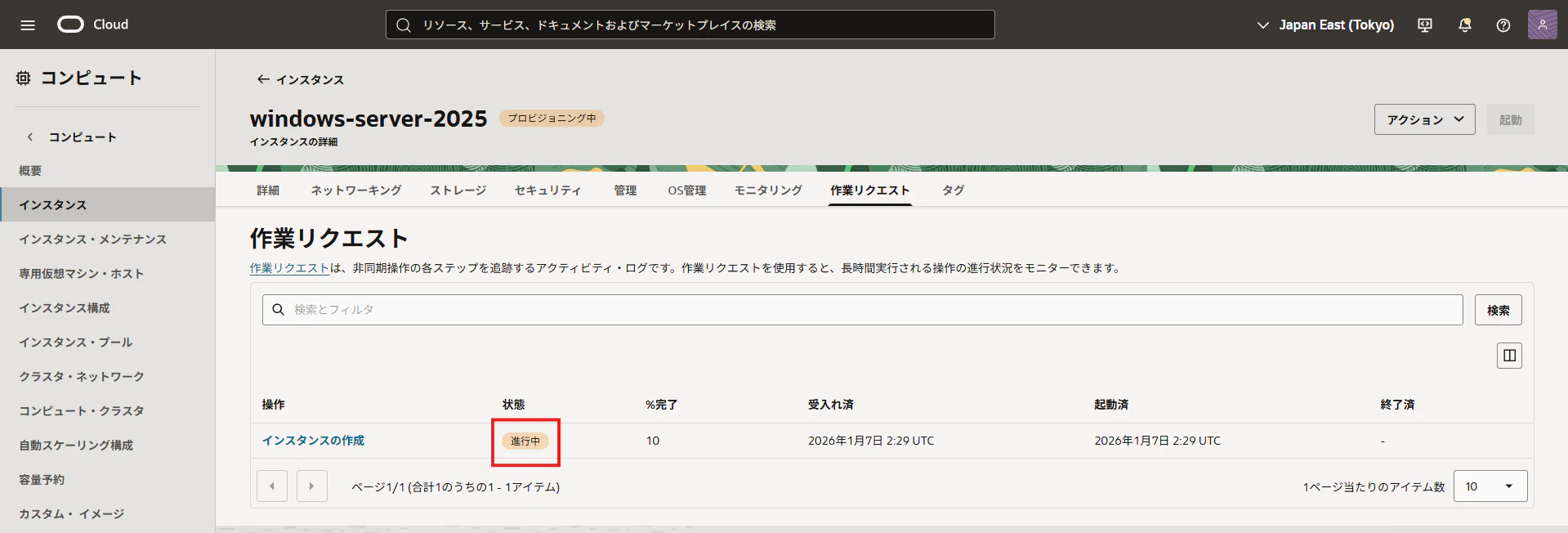Image resolution: width=1568 pixels, height=533 pixels.
Task: Click the search magnifier in top bar
Action: point(404,25)
